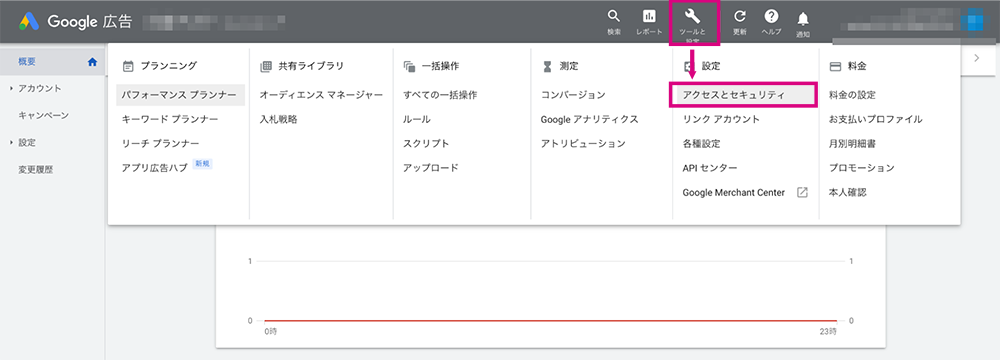The width and height of the screenshot is (1000, 360).
Task: Open プロモーション
Action: [862, 168]
